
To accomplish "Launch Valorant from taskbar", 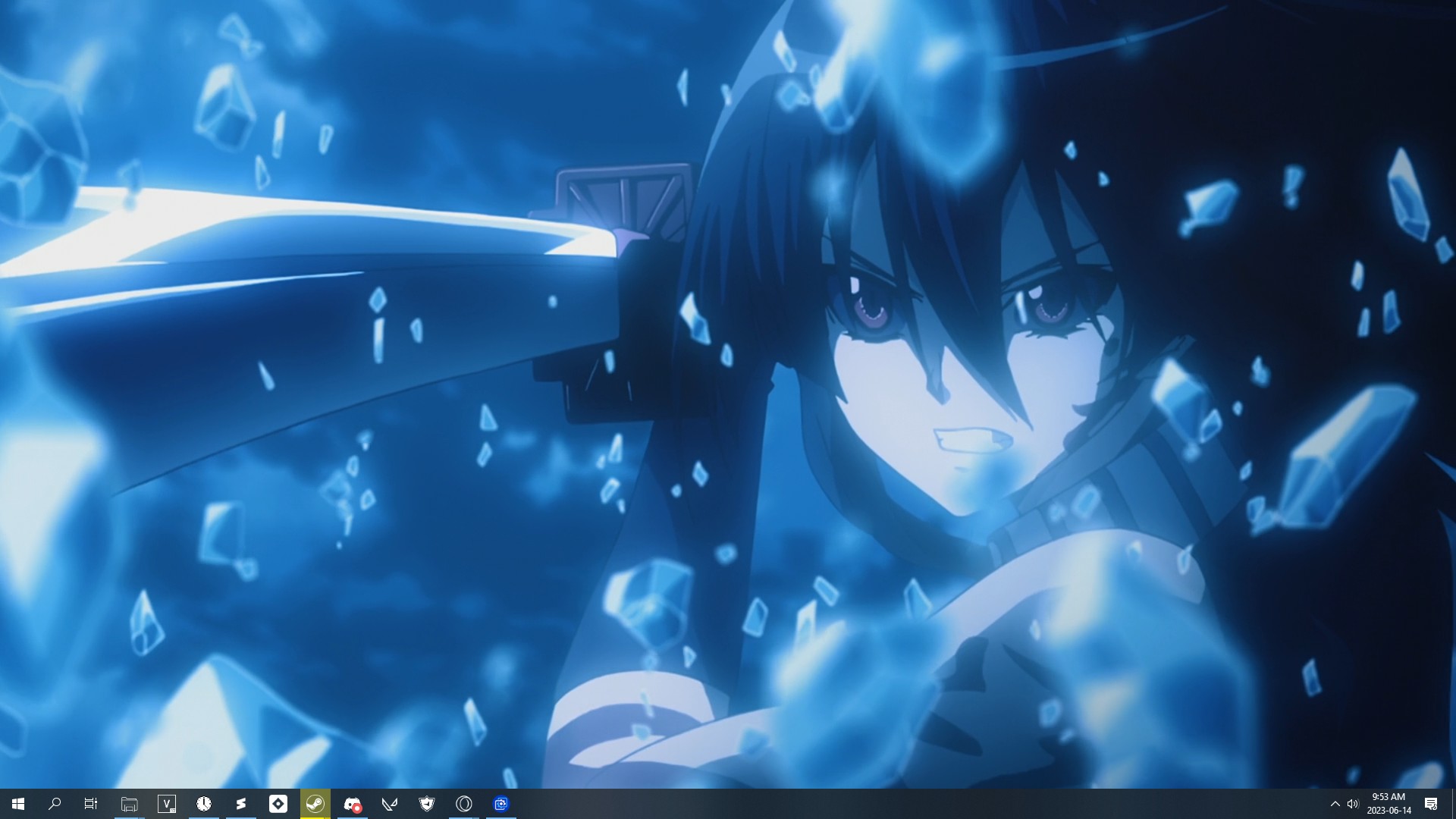I will tap(390, 804).
